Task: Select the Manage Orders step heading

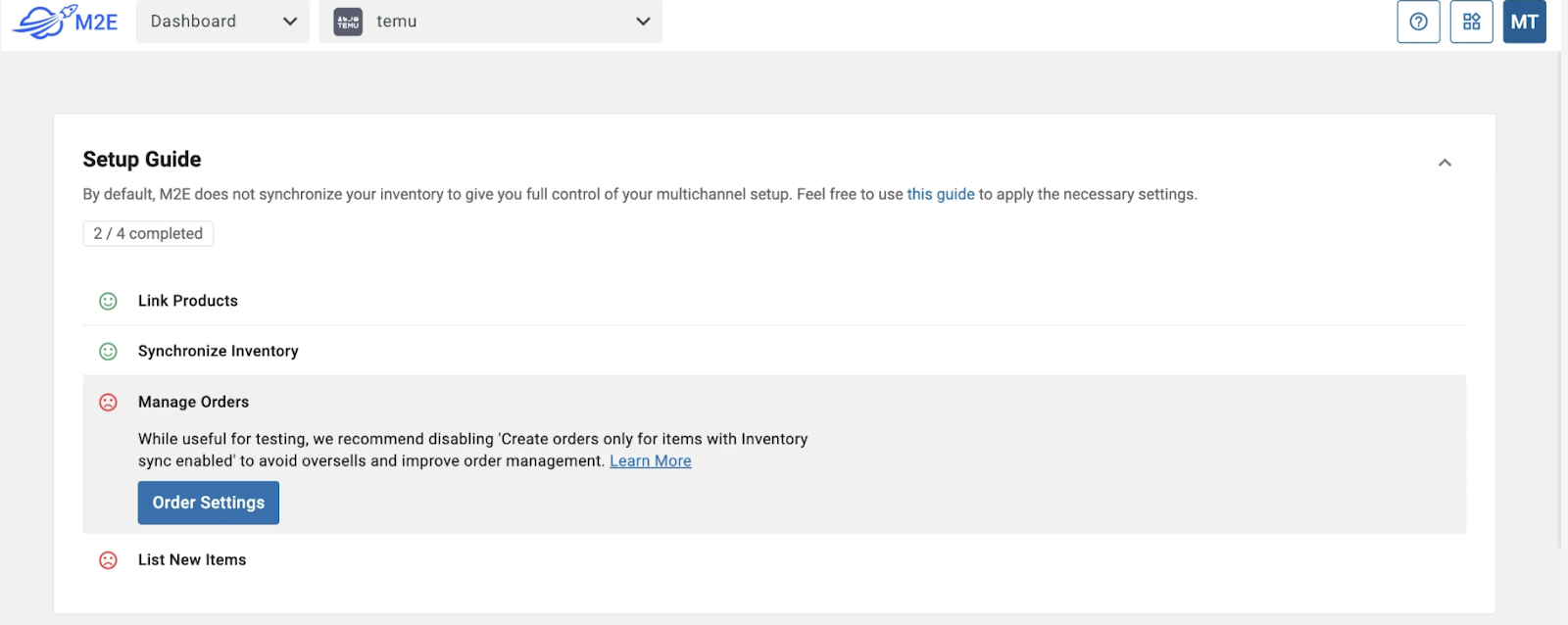Action: pos(194,402)
